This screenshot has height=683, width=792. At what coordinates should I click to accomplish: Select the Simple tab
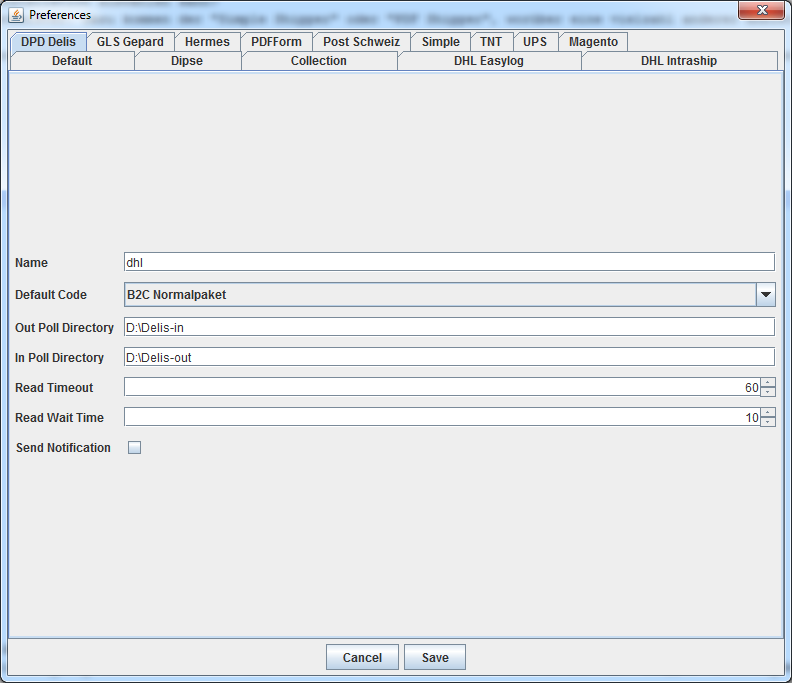[x=440, y=41]
